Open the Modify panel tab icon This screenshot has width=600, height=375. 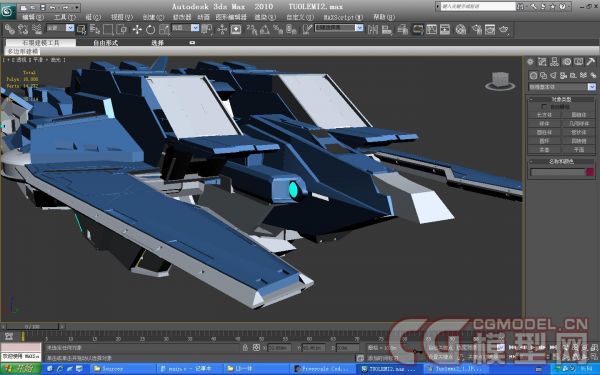click(542, 62)
